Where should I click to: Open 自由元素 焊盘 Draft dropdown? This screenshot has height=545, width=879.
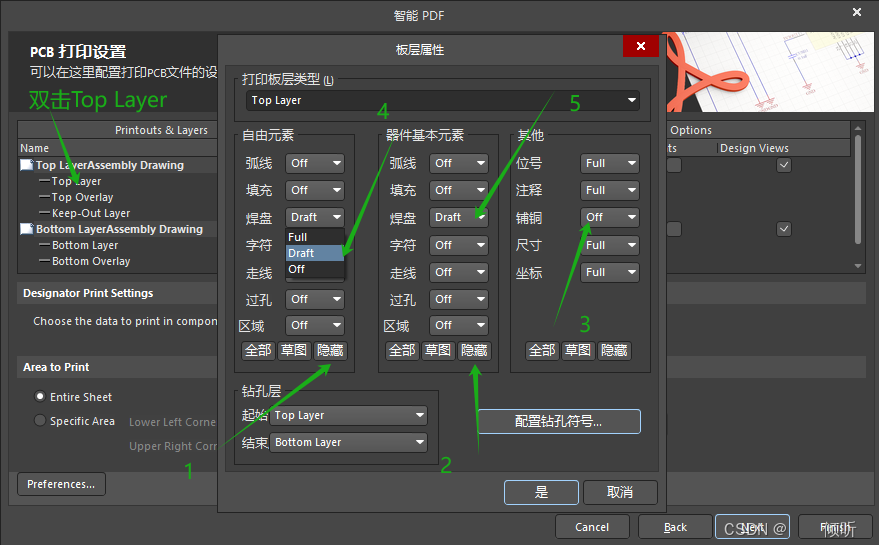314,217
